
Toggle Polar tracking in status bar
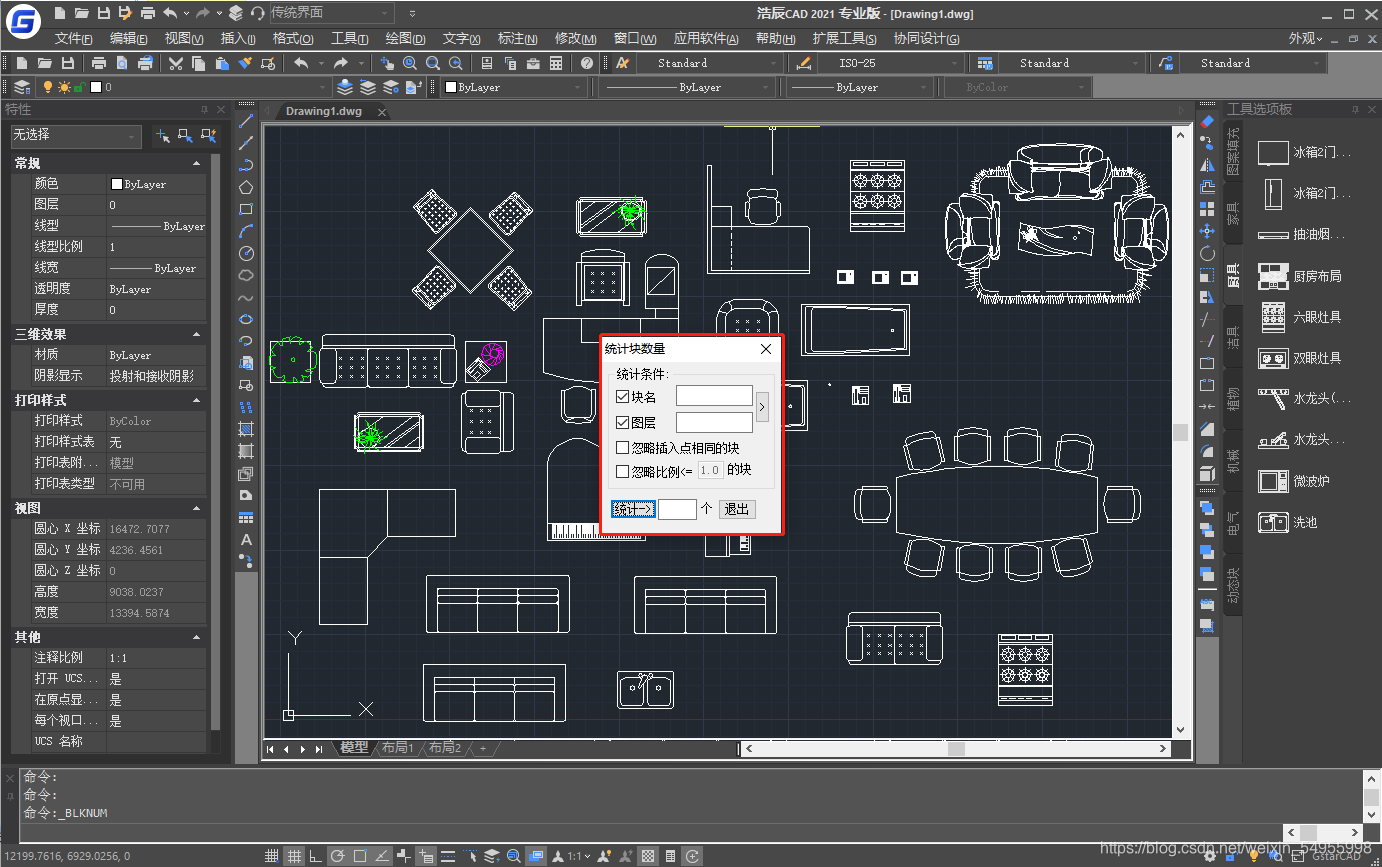[338, 856]
